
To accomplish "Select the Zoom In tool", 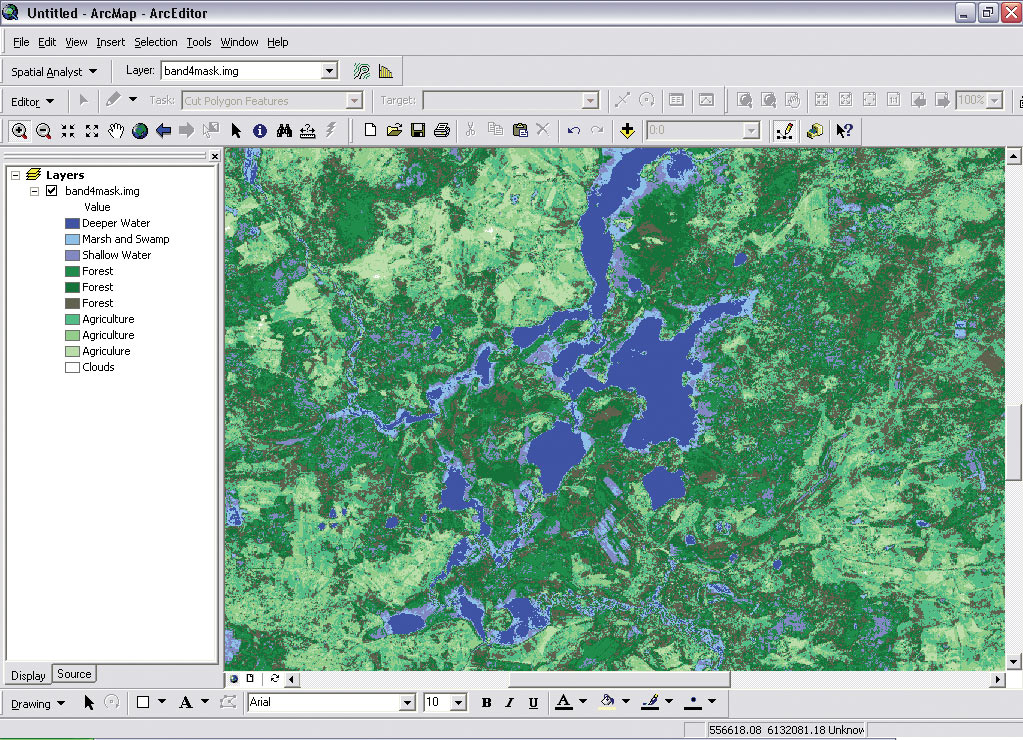I will [20, 130].
